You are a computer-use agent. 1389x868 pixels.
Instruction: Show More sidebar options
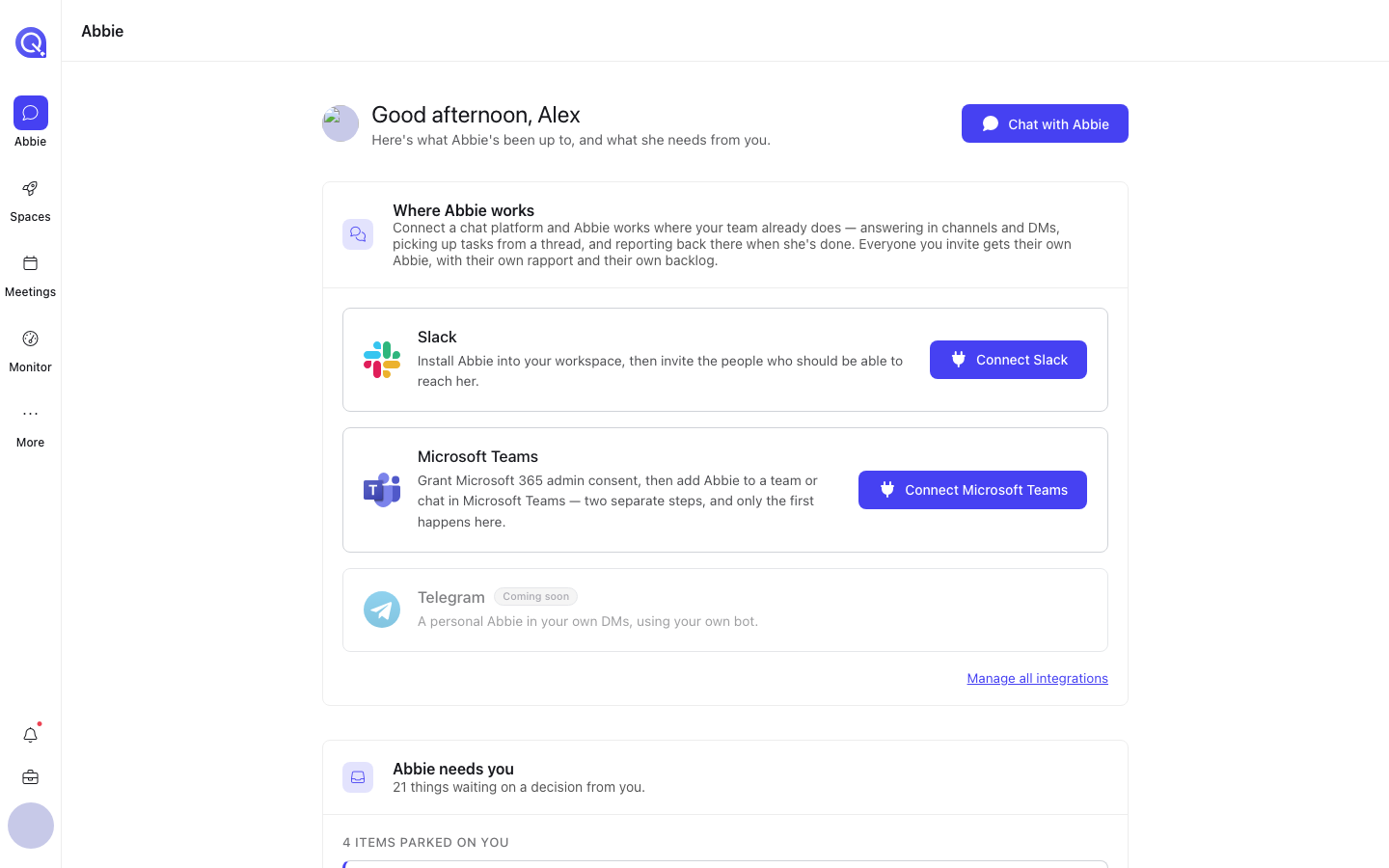coord(30,425)
